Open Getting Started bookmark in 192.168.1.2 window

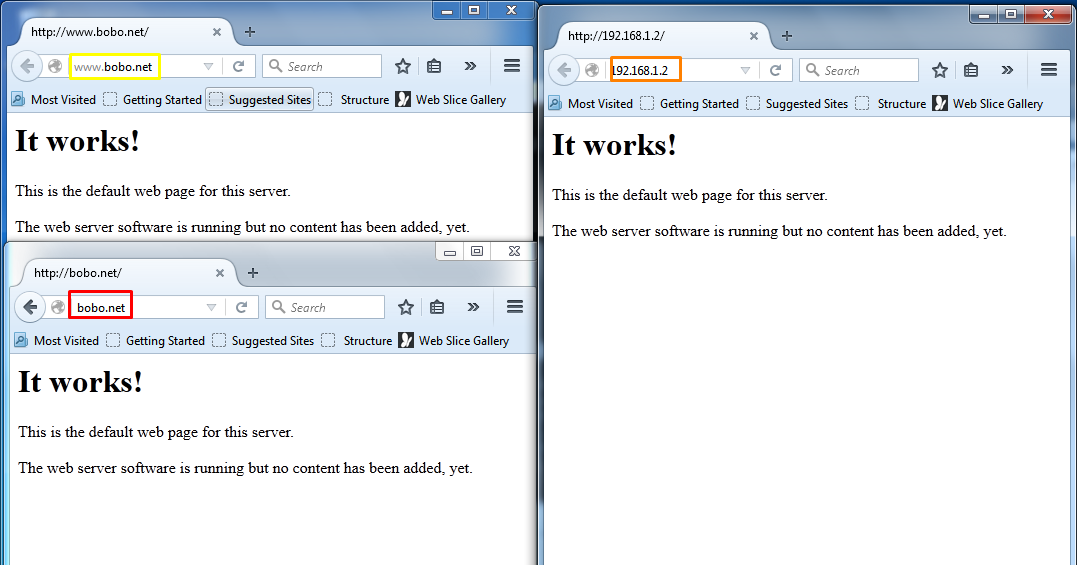click(x=690, y=104)
